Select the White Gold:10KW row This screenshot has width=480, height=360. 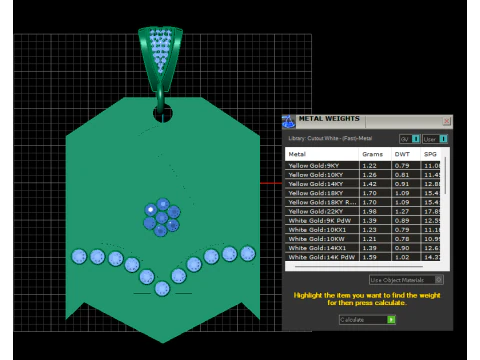coord(363,239)
